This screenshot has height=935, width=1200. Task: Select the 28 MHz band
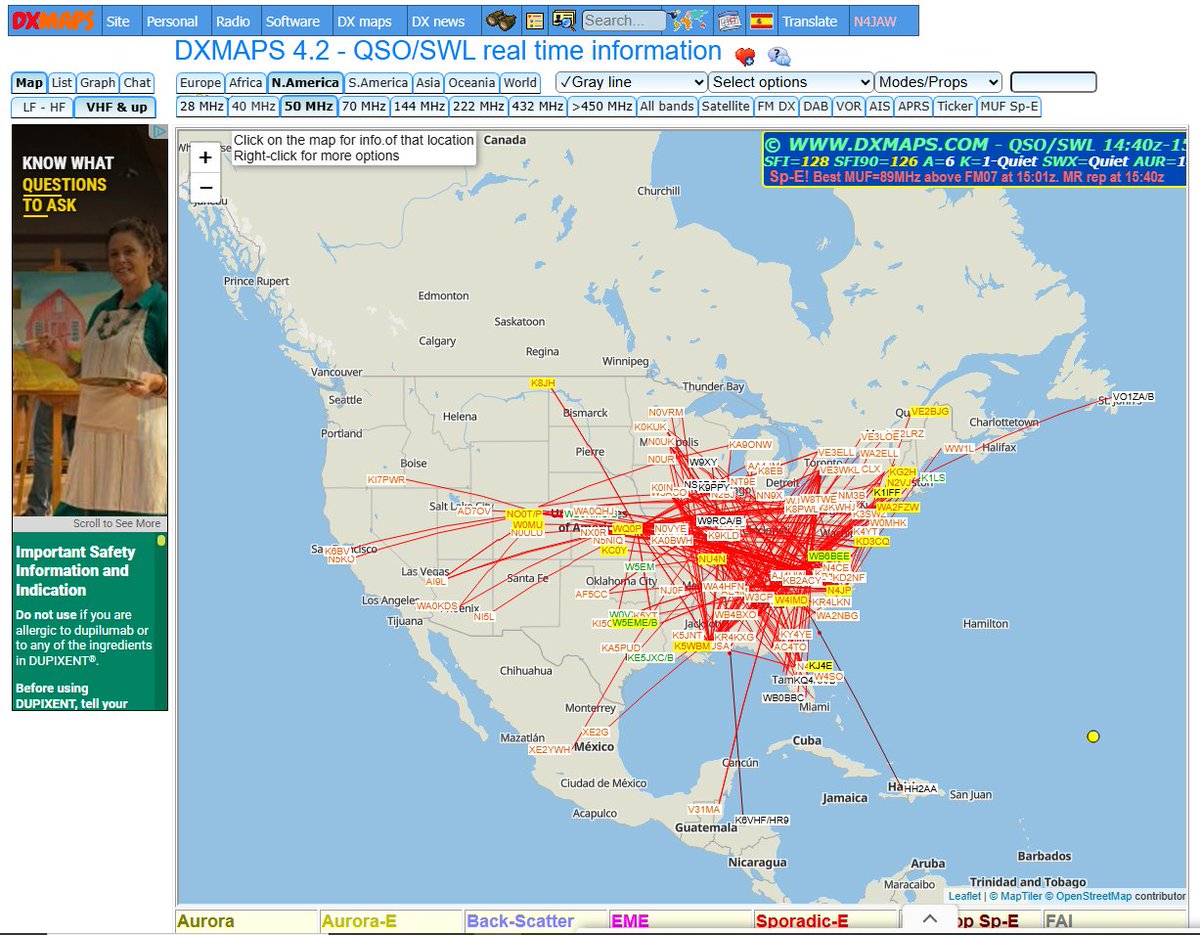(x=202, y=106)
